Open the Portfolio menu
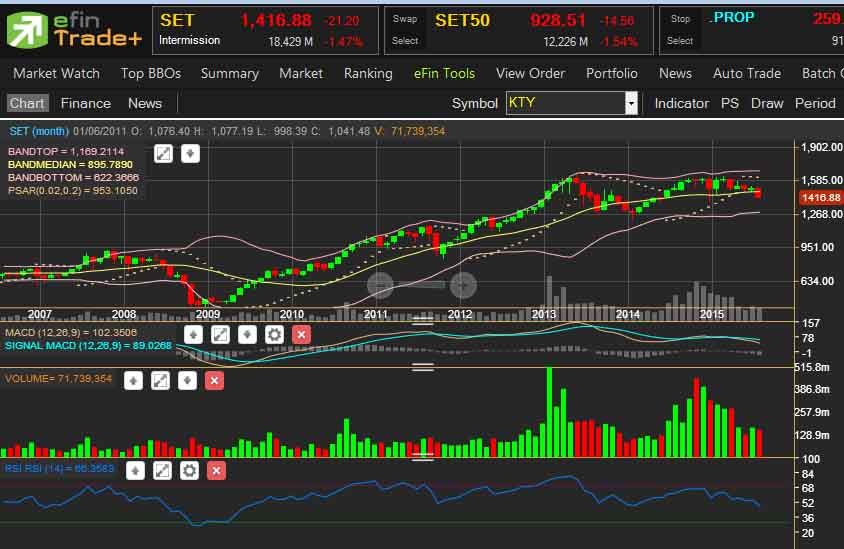 coord(612,73)
